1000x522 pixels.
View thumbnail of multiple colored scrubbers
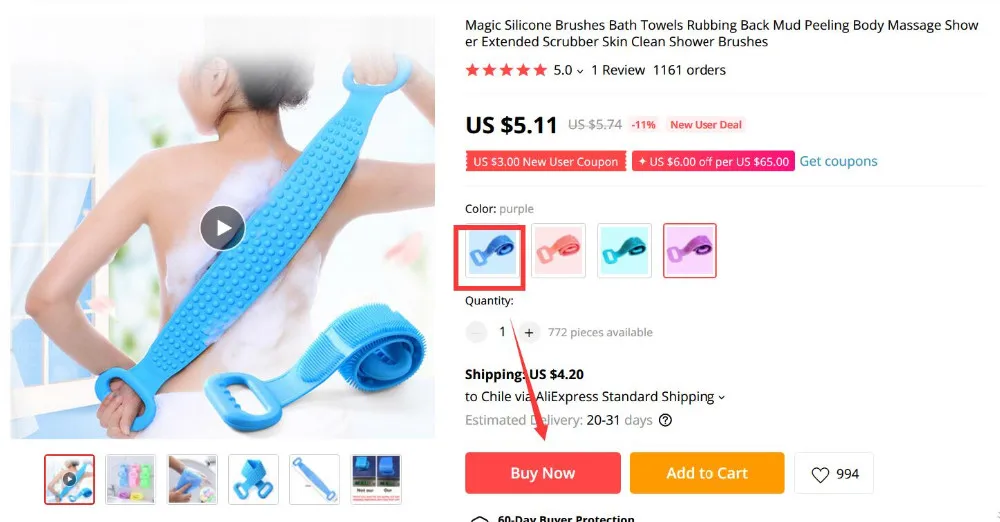[x=131, y=479]
